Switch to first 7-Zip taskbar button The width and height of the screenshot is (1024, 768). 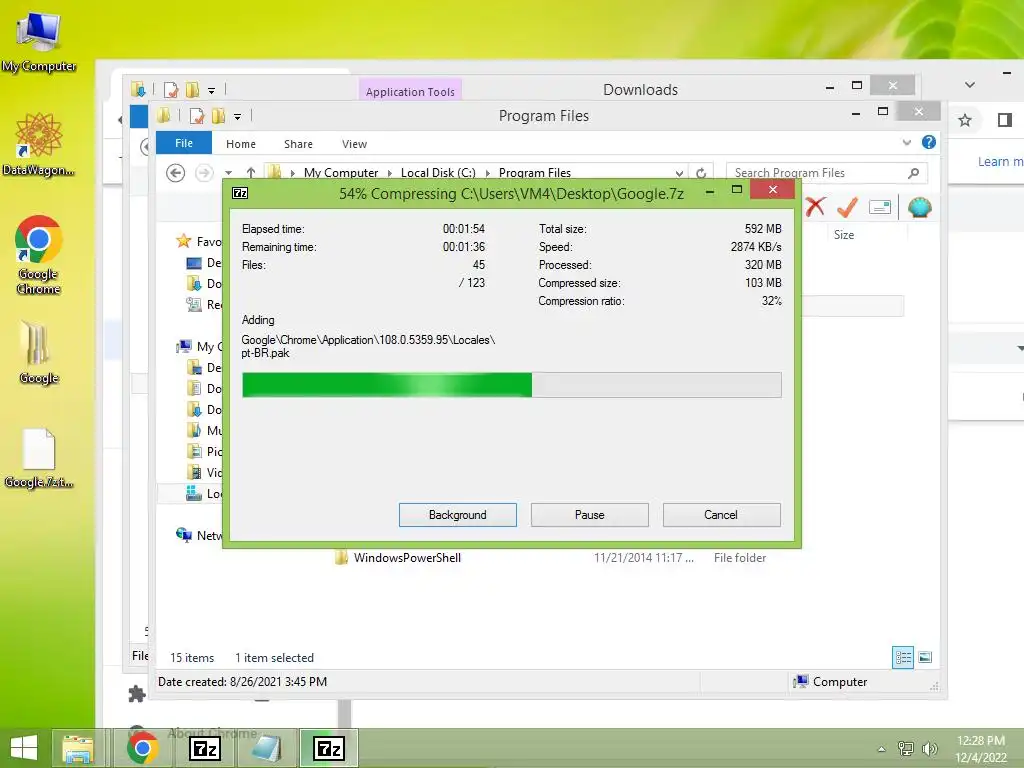204,748
